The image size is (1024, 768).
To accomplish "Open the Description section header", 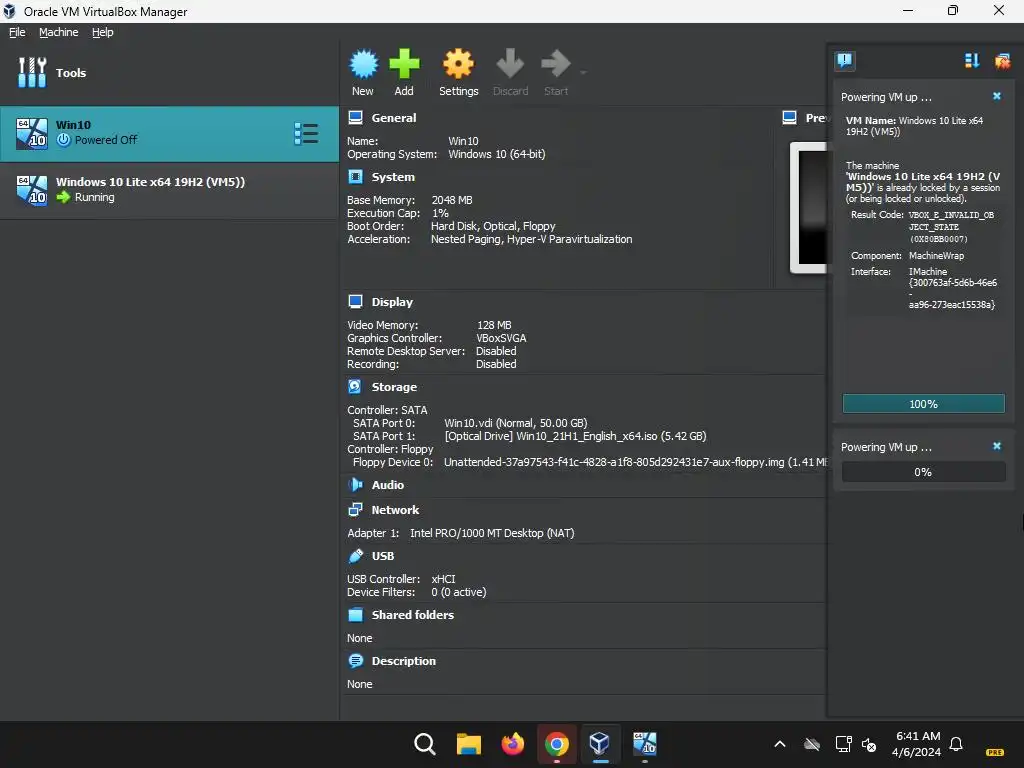I will pyautogui.click(x=404, y=661).
